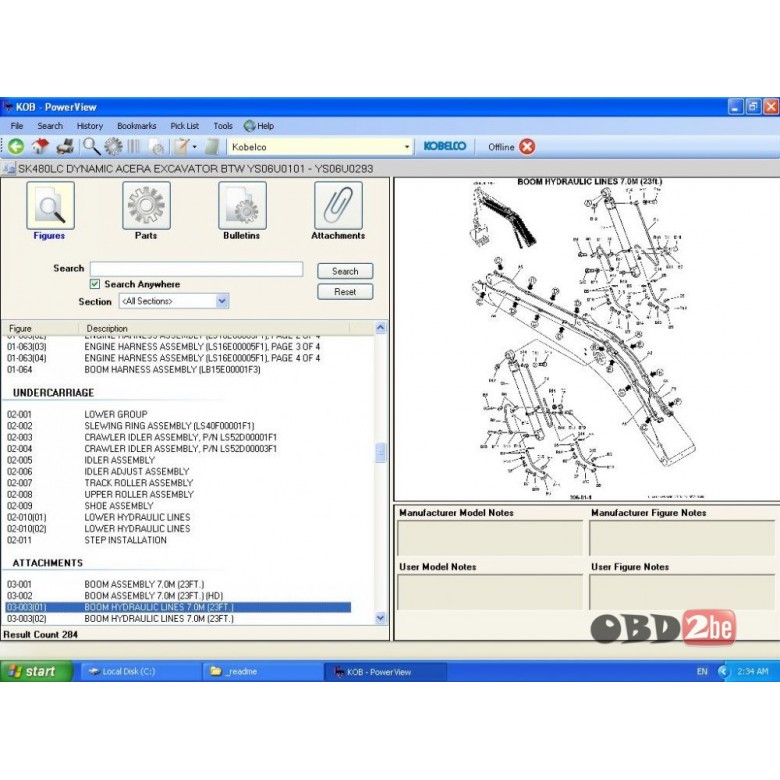Click the Search button
Viewport: 780px width, 780px height.
345,271
